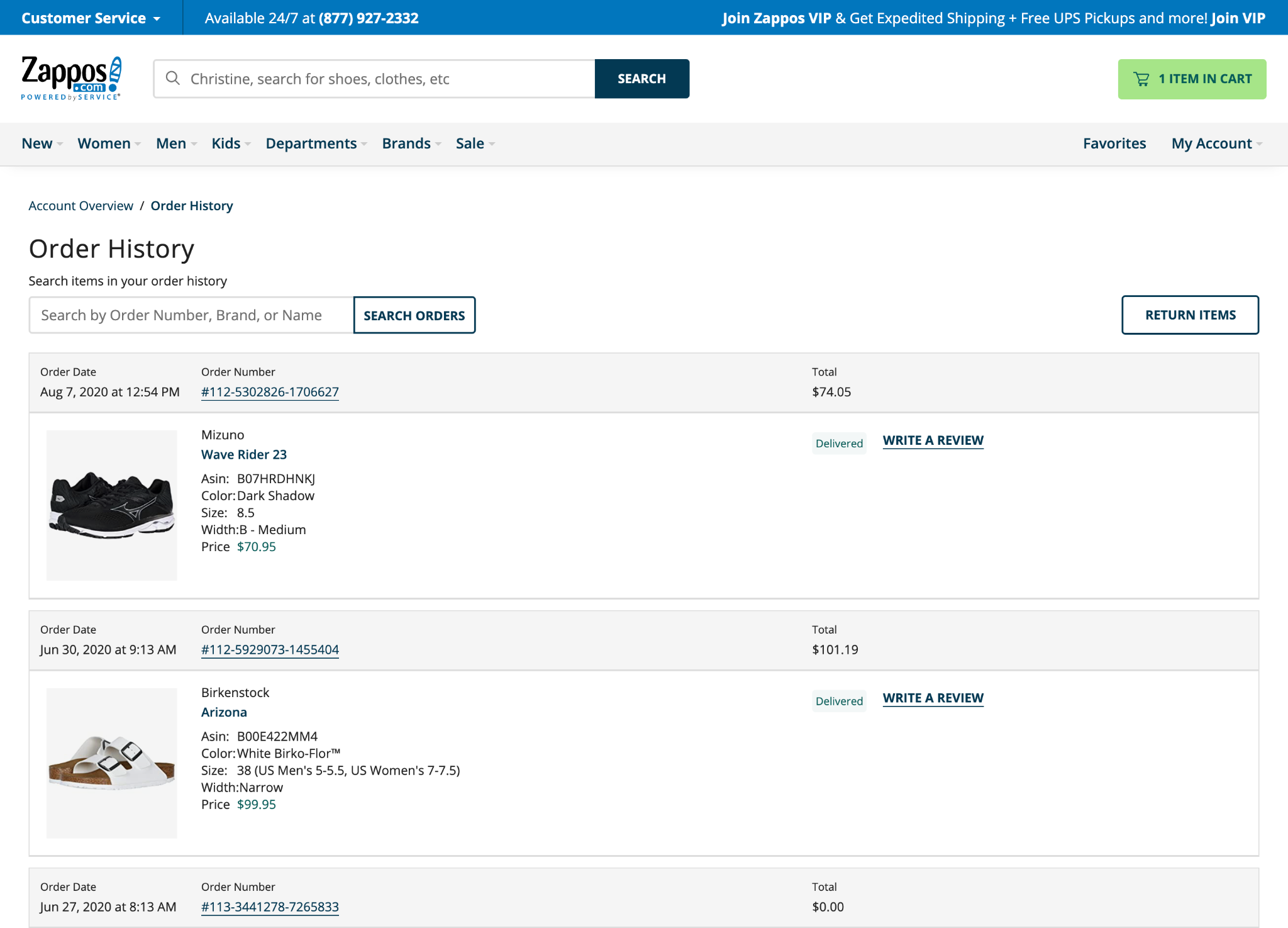Click the Zappos.com logo
The width and height of the screenshot is (1288, 928).
pos(68,78)
